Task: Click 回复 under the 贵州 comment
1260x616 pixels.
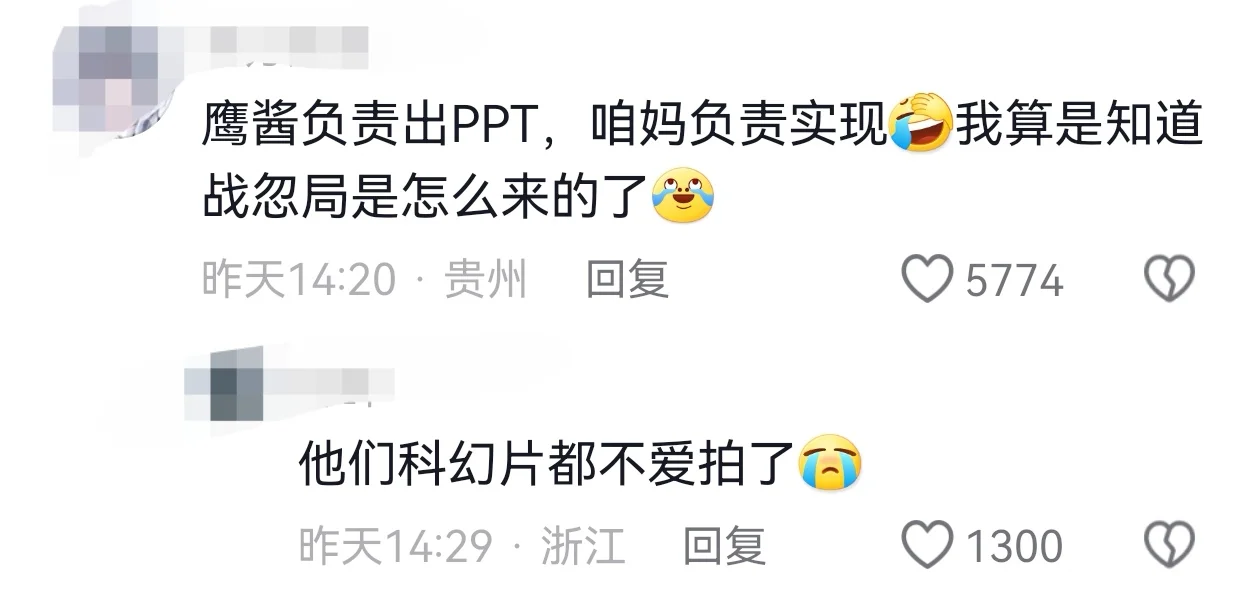Action: (627, 280)
